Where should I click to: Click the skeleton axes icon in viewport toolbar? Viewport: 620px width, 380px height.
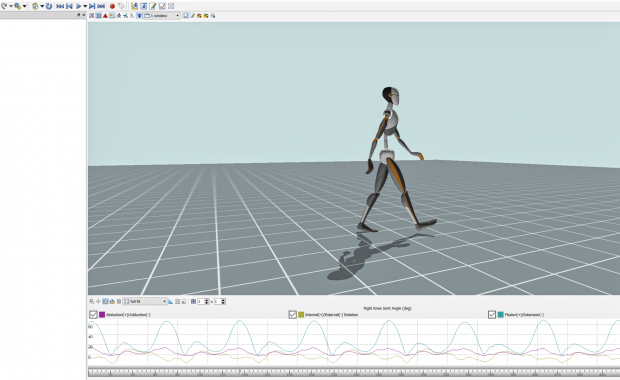[x=125, y=16]
